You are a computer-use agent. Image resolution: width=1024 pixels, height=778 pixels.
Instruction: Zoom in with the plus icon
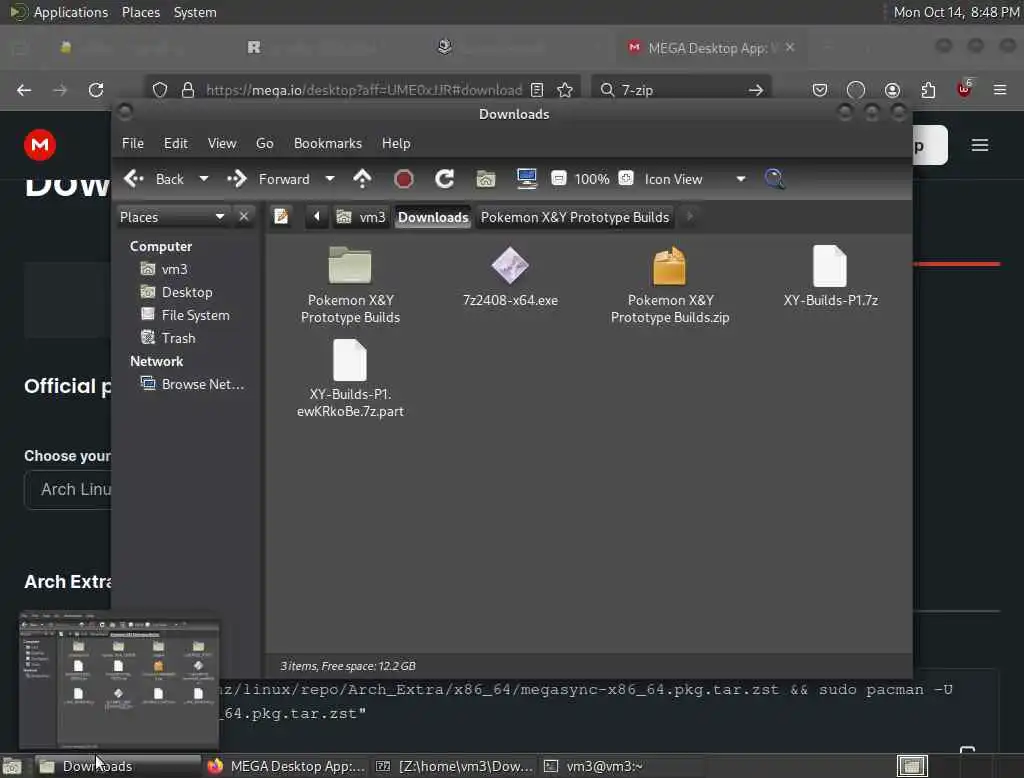[x=626, y=178]
